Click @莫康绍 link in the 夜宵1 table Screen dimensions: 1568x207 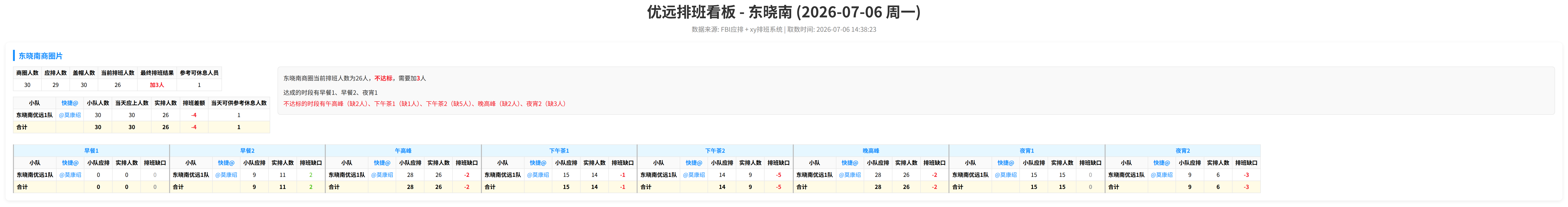point(1005,175)
